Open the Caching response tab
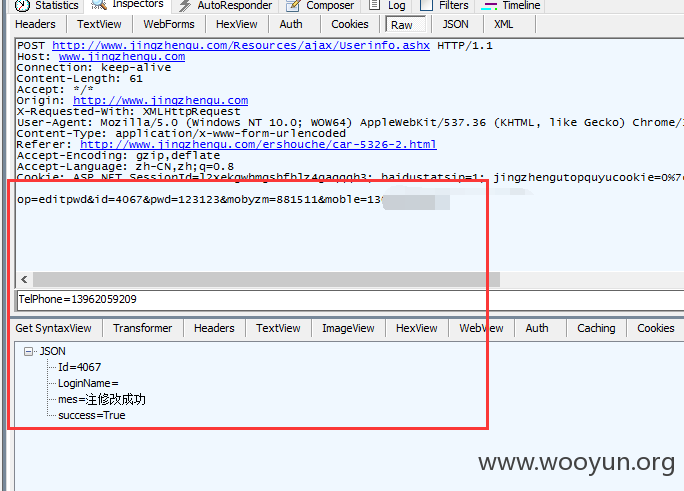 point(596,328)
